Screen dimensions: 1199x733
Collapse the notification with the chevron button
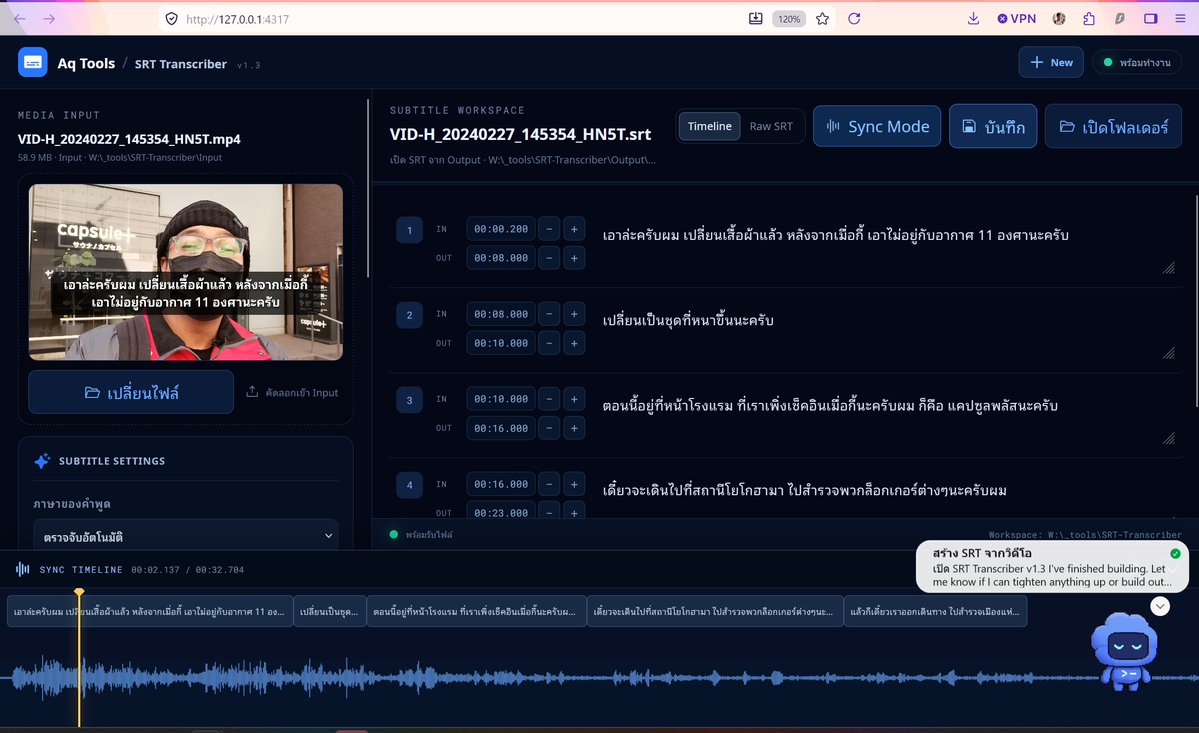coord(1160,606)
